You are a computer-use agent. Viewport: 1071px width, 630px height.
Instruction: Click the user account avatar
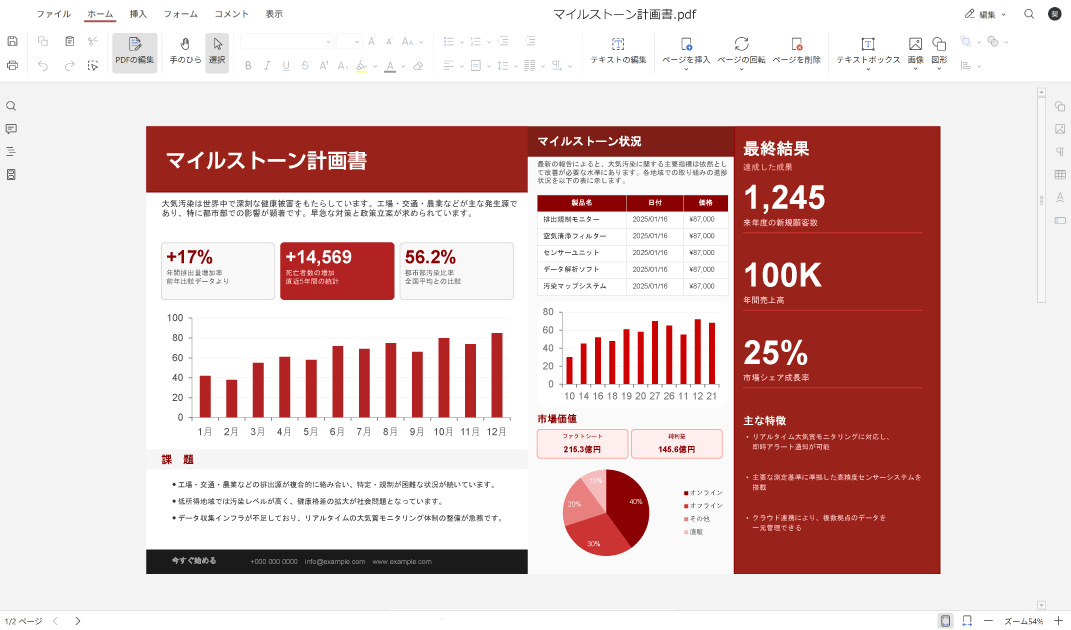[x=1055, y=14]
